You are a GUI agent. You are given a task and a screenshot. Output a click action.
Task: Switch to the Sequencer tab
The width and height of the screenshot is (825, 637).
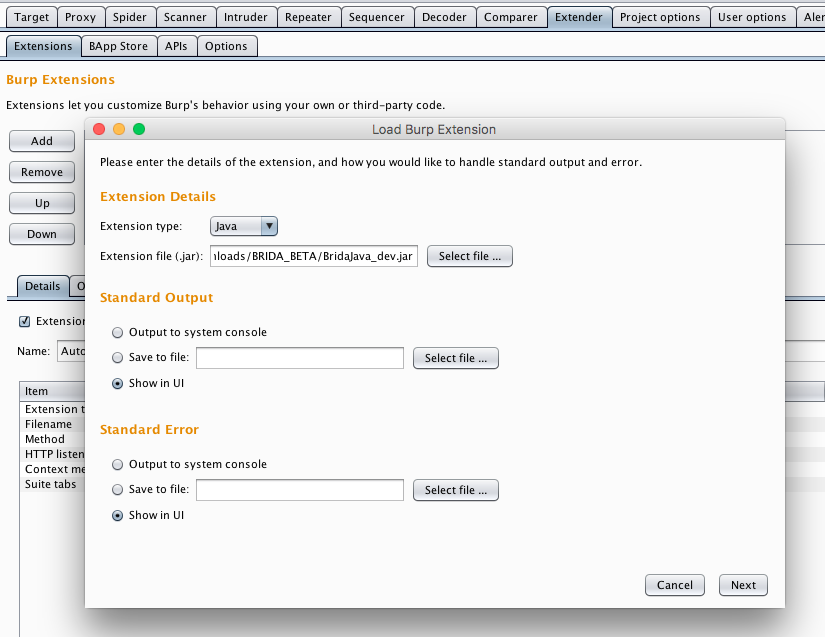click(377, 16)
